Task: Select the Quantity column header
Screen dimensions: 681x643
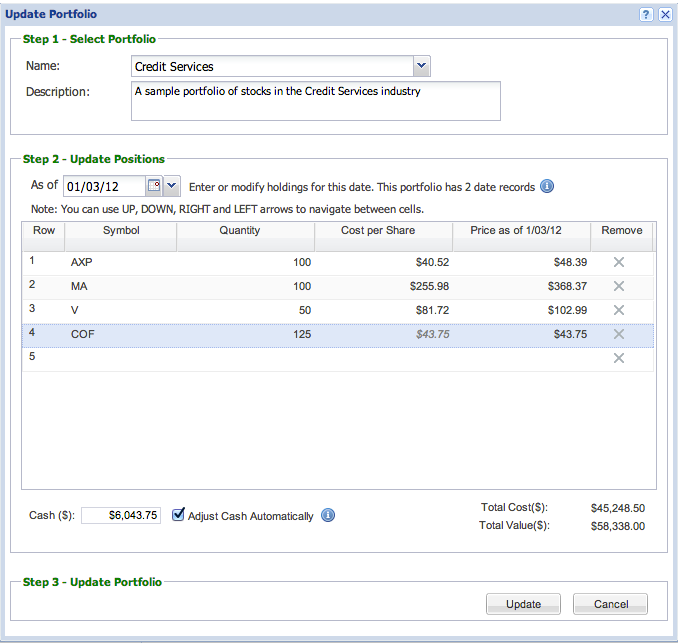Action: [246, 237]
